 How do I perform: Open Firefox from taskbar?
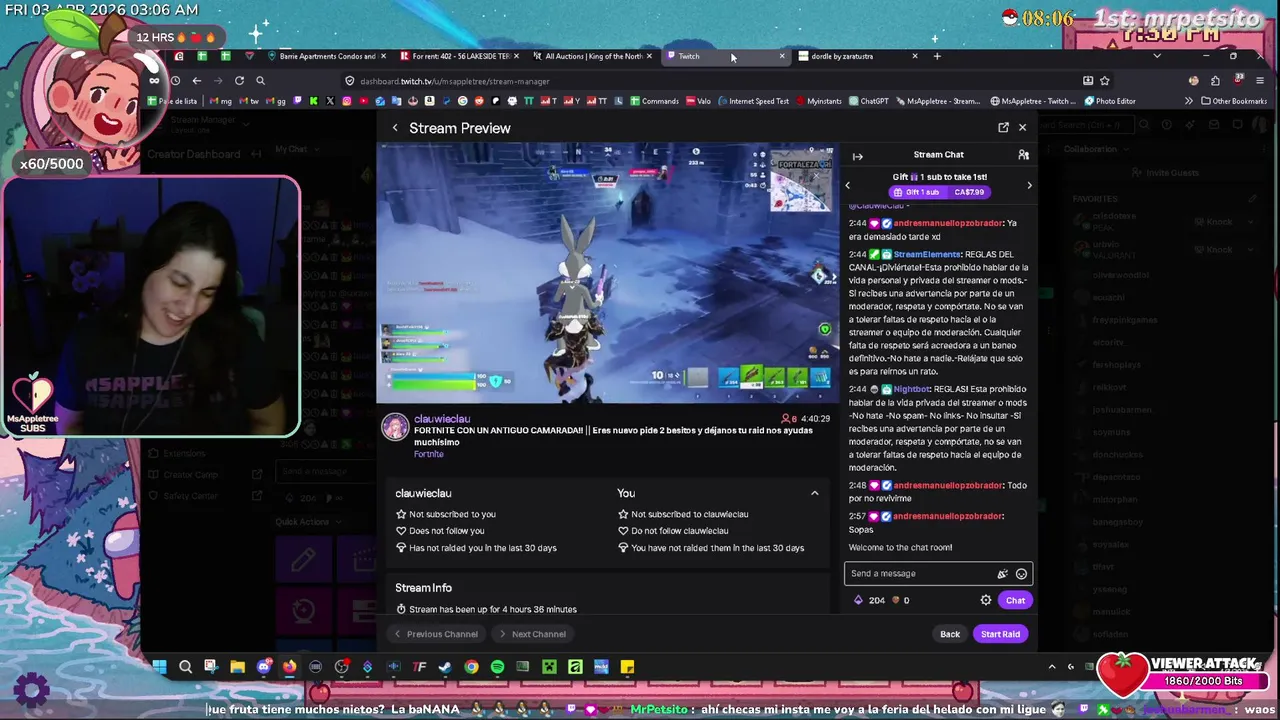[x=289, y=667]
